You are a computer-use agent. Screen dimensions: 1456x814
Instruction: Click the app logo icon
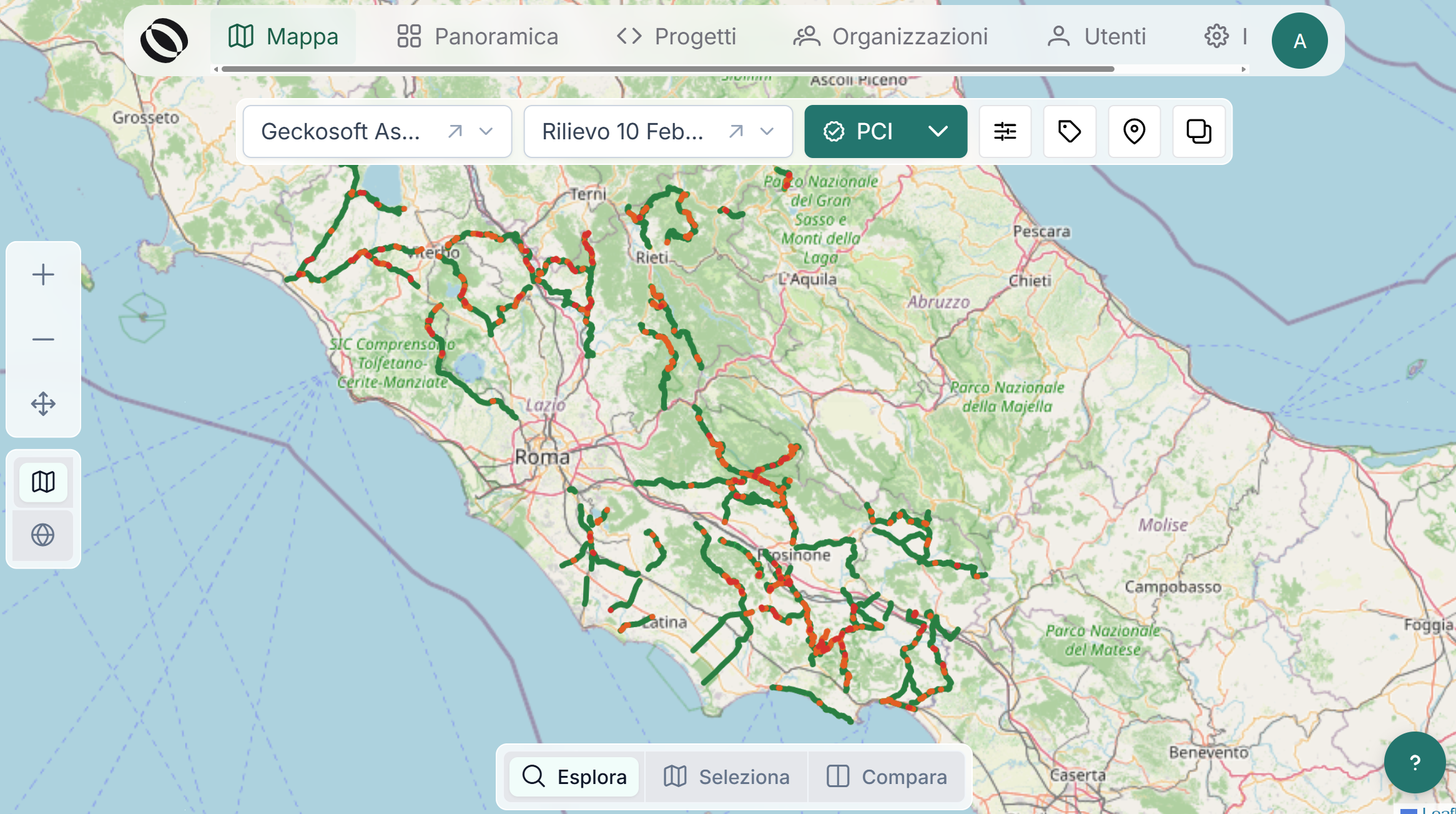(164, 41)
